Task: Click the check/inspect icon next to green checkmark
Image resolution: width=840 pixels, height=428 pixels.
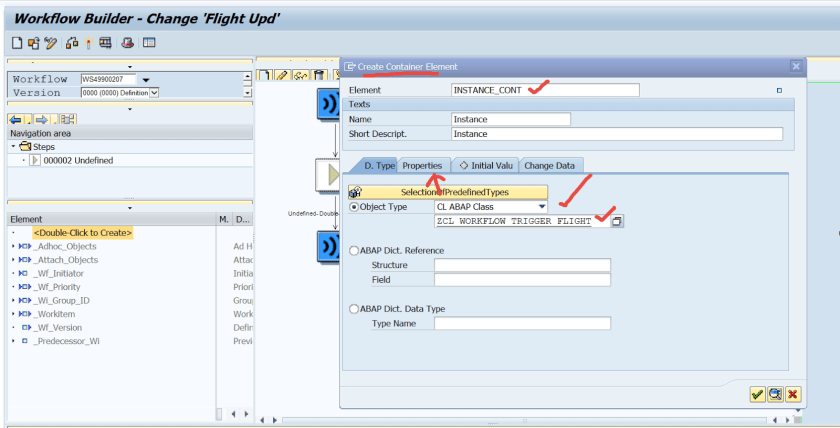Action: click(x=775, y=395)
